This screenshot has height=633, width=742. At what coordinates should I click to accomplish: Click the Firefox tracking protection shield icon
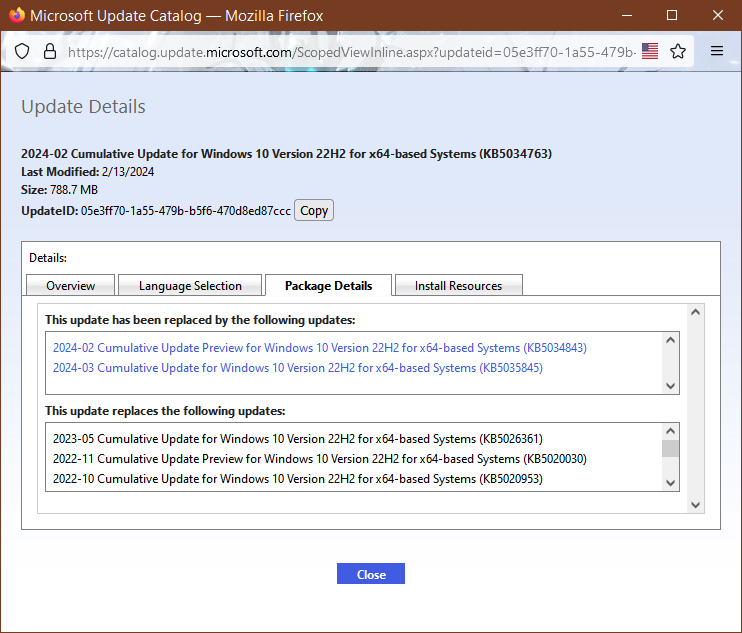(x=22, y=51)
